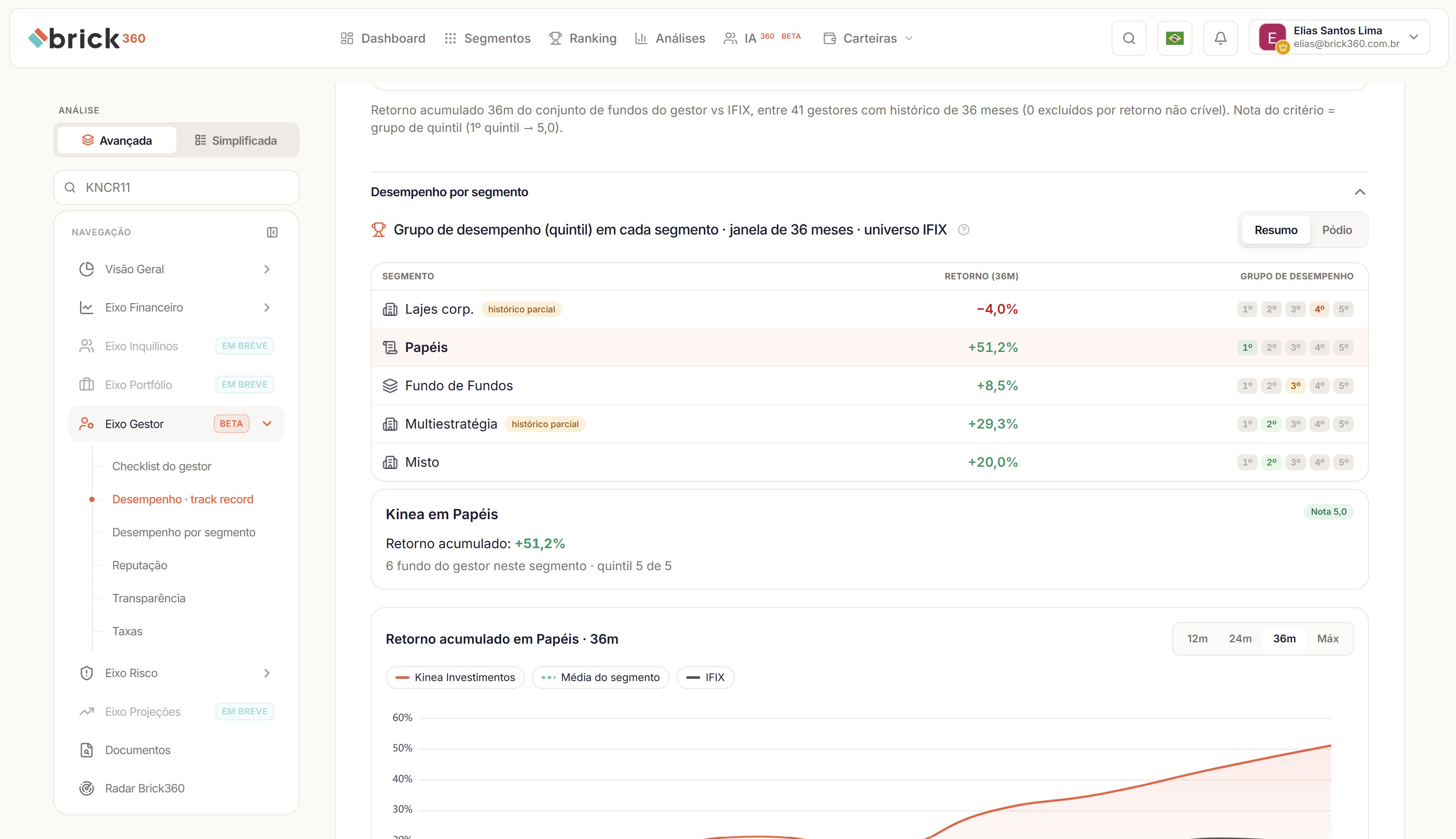
Task: Set chart period to 24m
Action: pos(1240,638)
